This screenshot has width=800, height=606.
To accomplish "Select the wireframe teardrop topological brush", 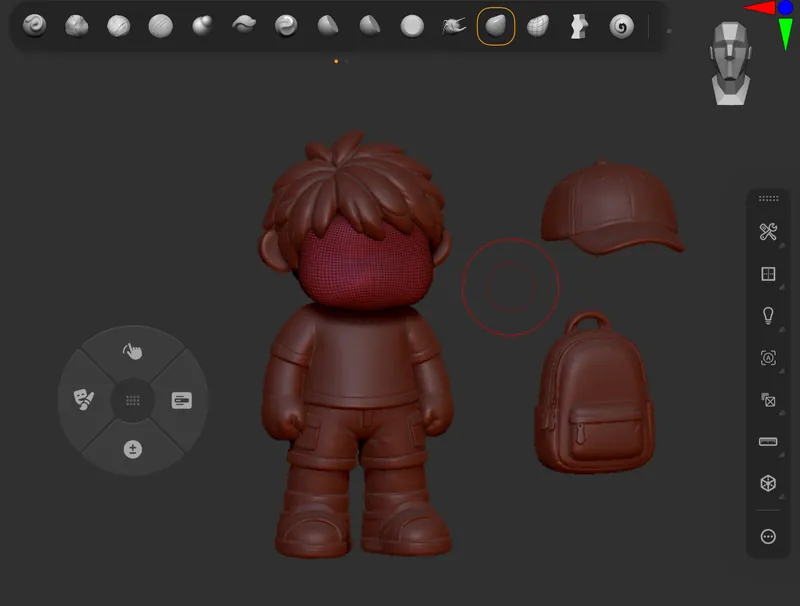I will [x=538, y=26].
